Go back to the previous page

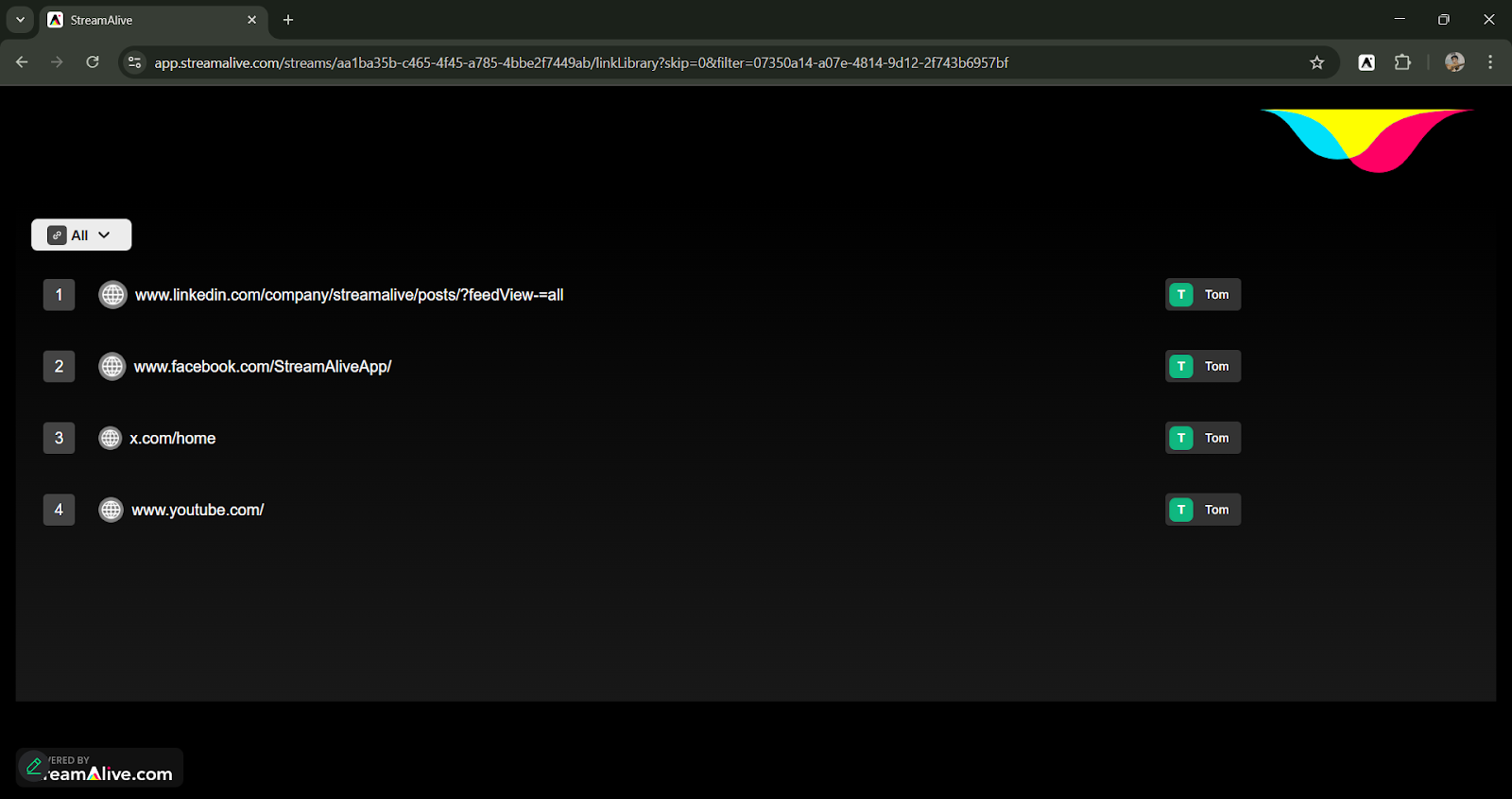coord(22,62)
